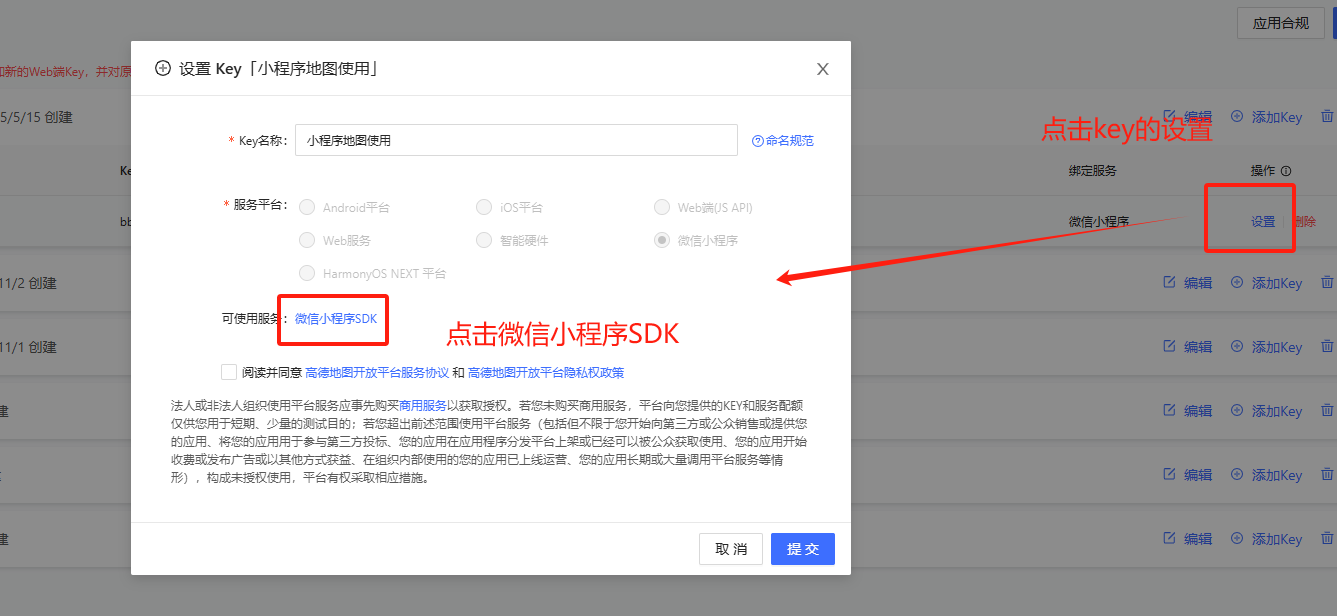
Task: Open the 高德地图开放平台隐私权政策 link
Action: pyautogui.click(x=546, y=373)
